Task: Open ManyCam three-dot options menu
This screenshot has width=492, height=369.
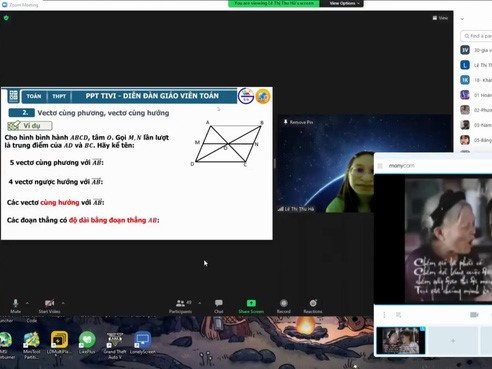Action: (x=384, y=315)
